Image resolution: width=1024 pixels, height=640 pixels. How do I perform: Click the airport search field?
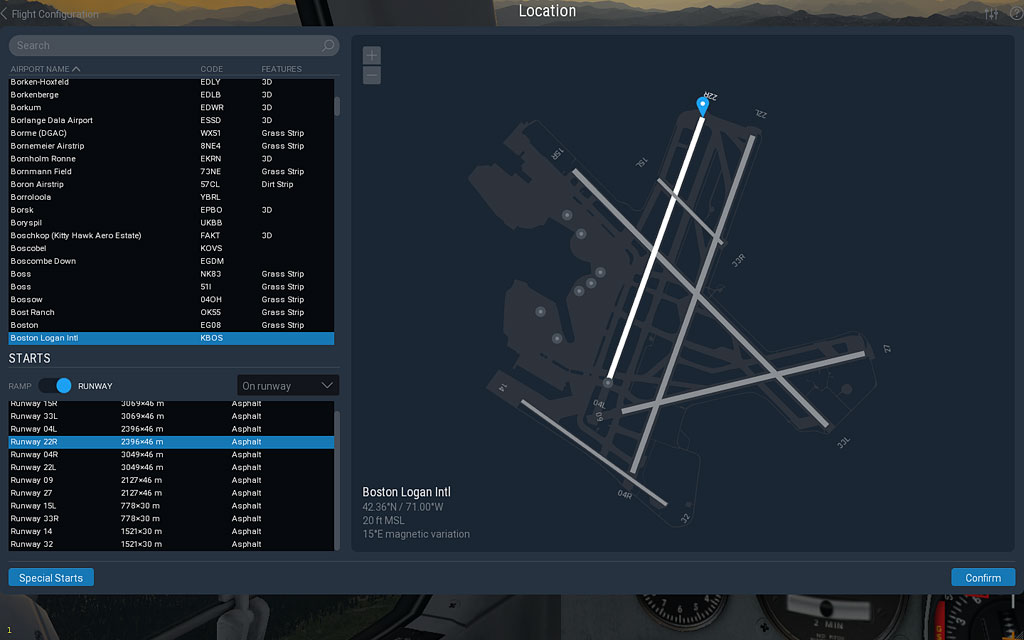[x=165, y=46]
